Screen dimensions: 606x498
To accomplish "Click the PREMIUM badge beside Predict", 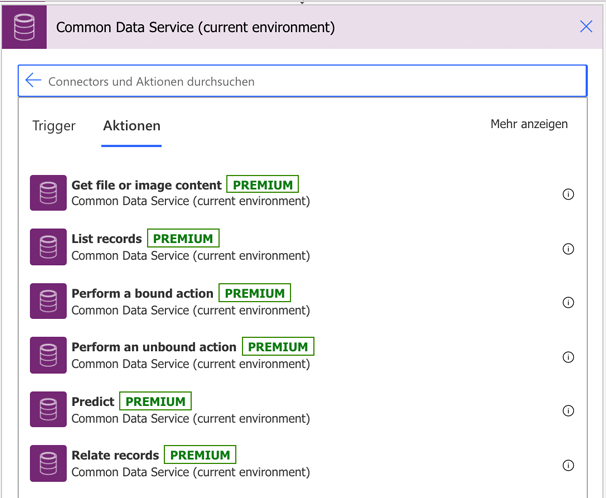I will click(x=155, y=401).
